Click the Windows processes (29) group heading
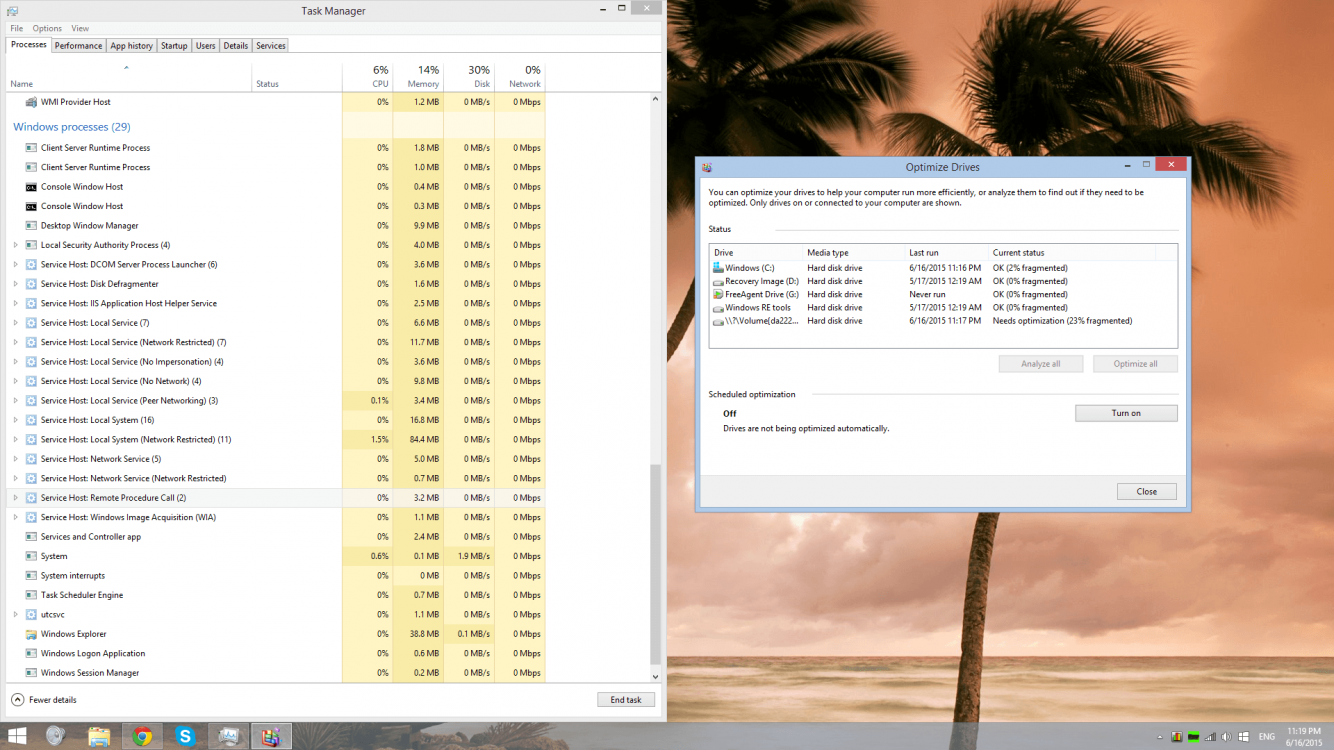 click(72, 127)
